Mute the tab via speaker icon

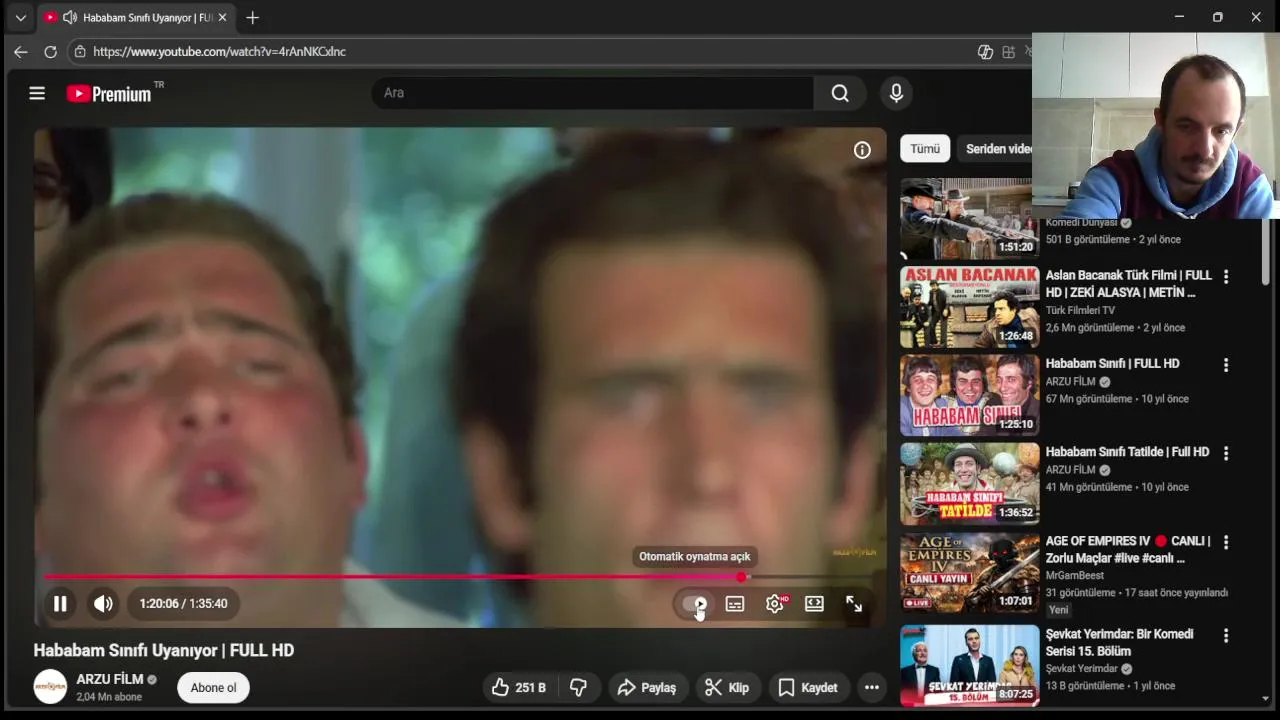click(x=69, y=18)
